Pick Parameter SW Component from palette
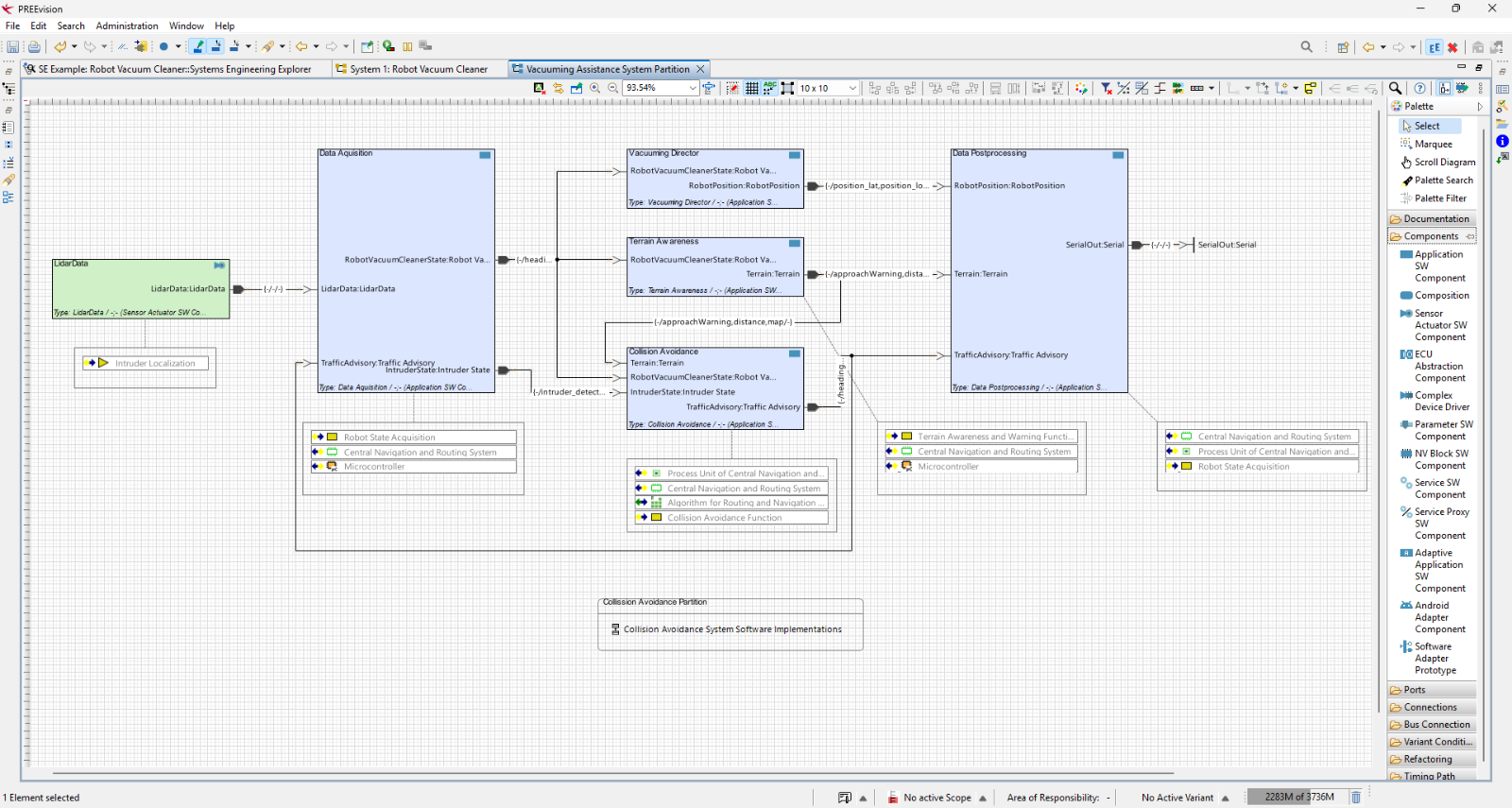This screenshot has height=808, width=1512. (1435, 430)
